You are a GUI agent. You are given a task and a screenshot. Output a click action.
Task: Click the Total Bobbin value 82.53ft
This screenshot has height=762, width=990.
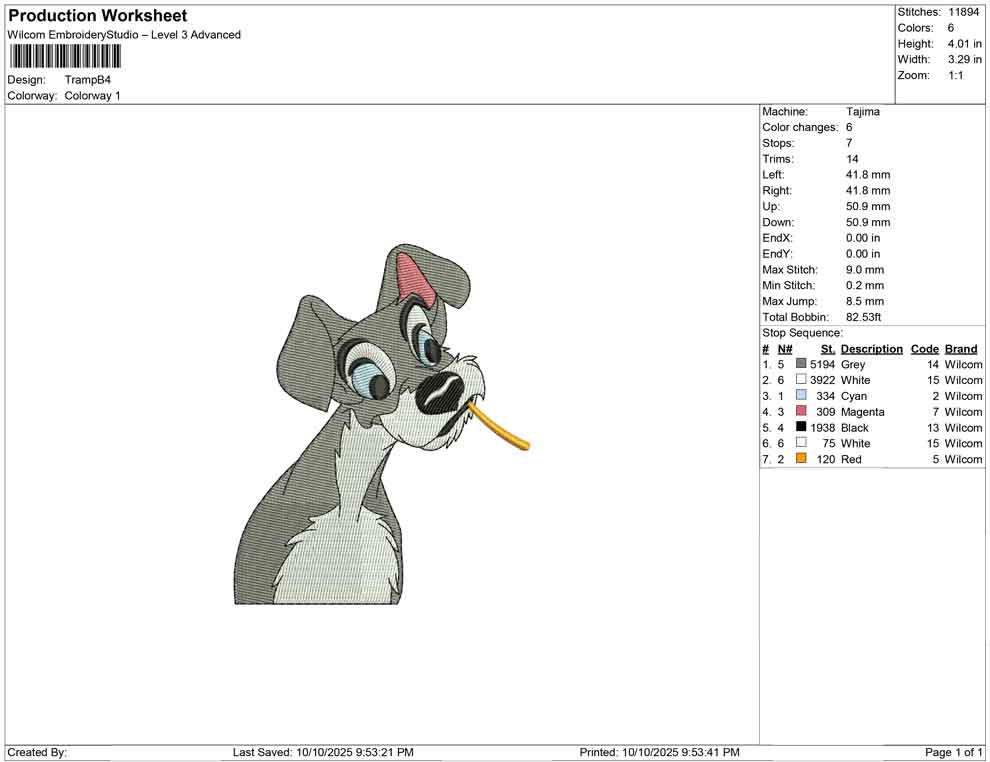click(864, 317)
